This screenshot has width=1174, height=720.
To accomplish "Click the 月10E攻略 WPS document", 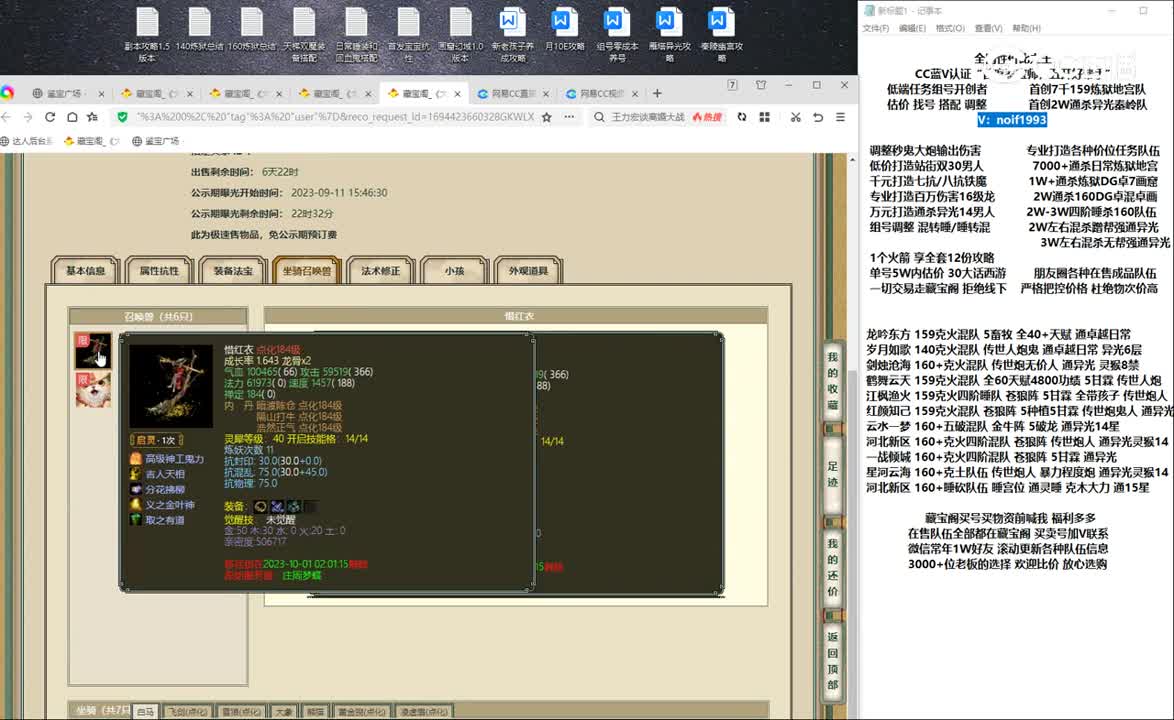I will pyautogui.click(x=565, y=30).
